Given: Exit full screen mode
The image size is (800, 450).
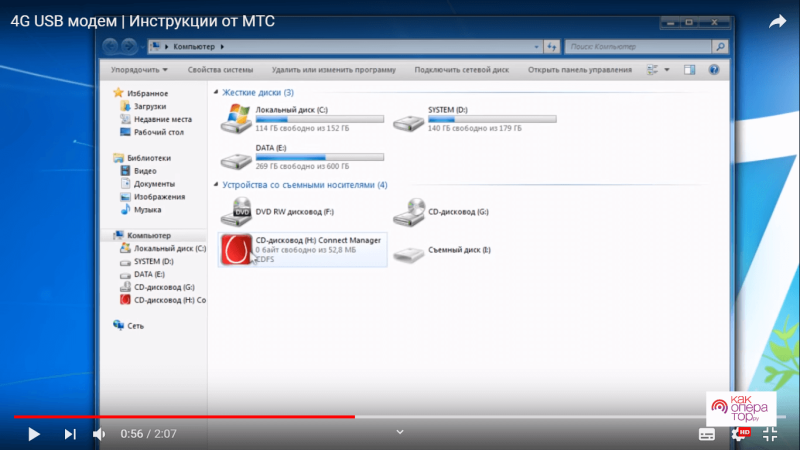Looking at the screenshot, I should click(770, 434).
